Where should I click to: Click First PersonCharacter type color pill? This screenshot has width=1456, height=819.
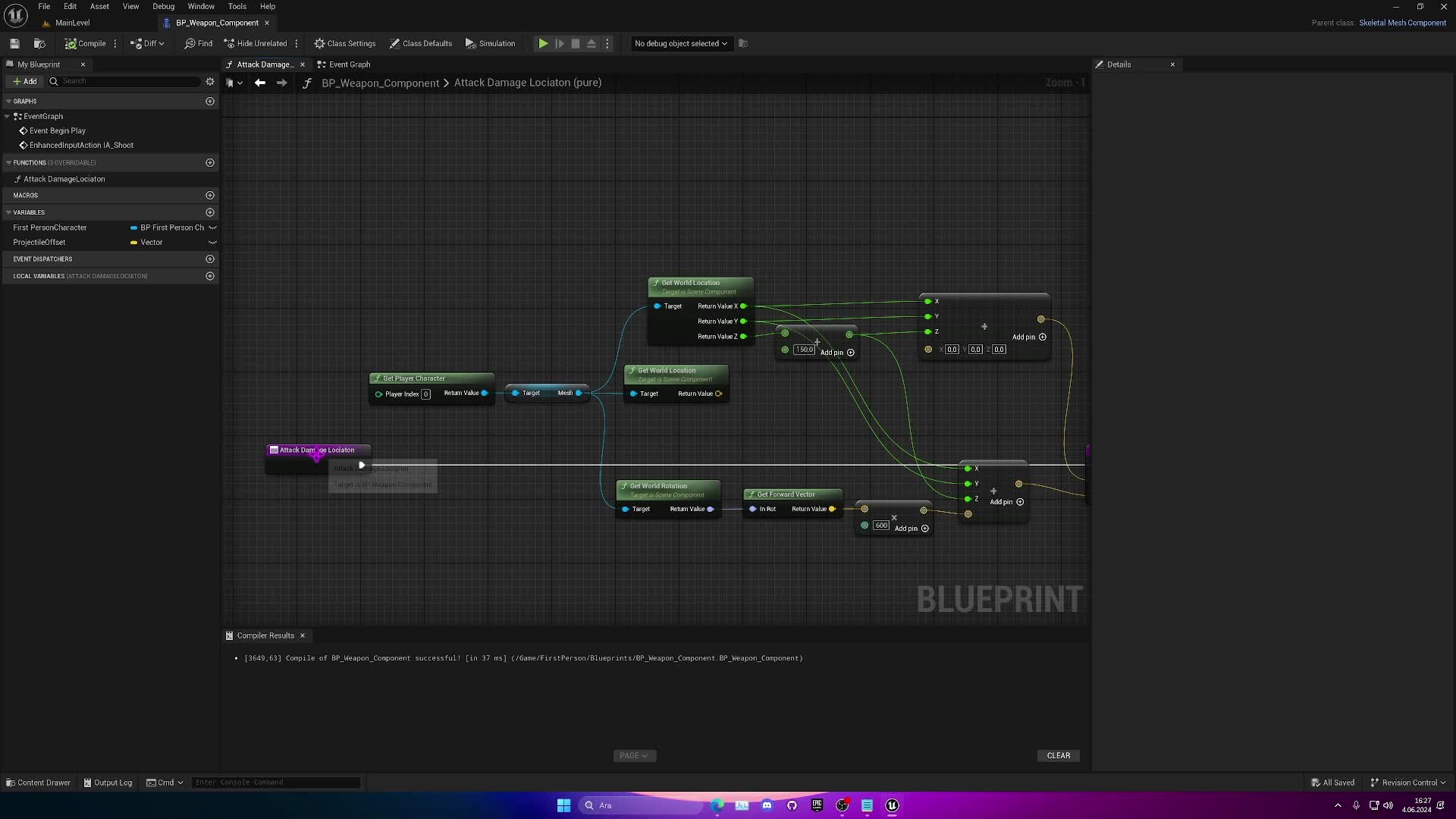click(x=133, y=227)
